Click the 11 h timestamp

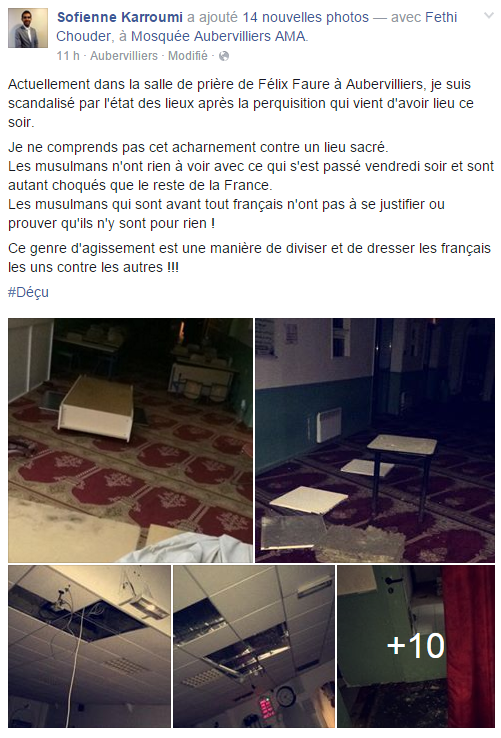(x=68, y=56)
